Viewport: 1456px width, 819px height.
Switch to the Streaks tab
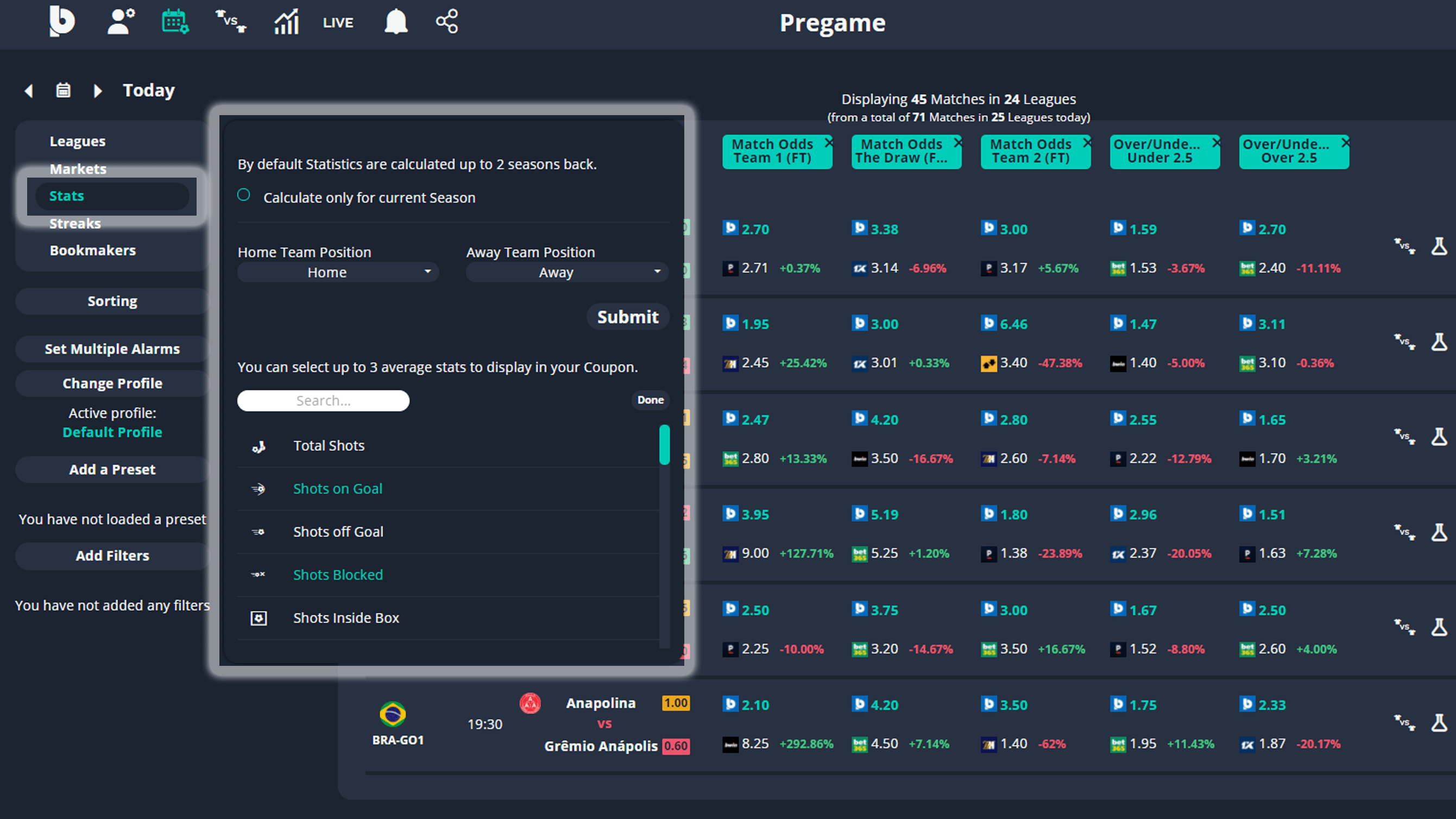coord(75,223)
